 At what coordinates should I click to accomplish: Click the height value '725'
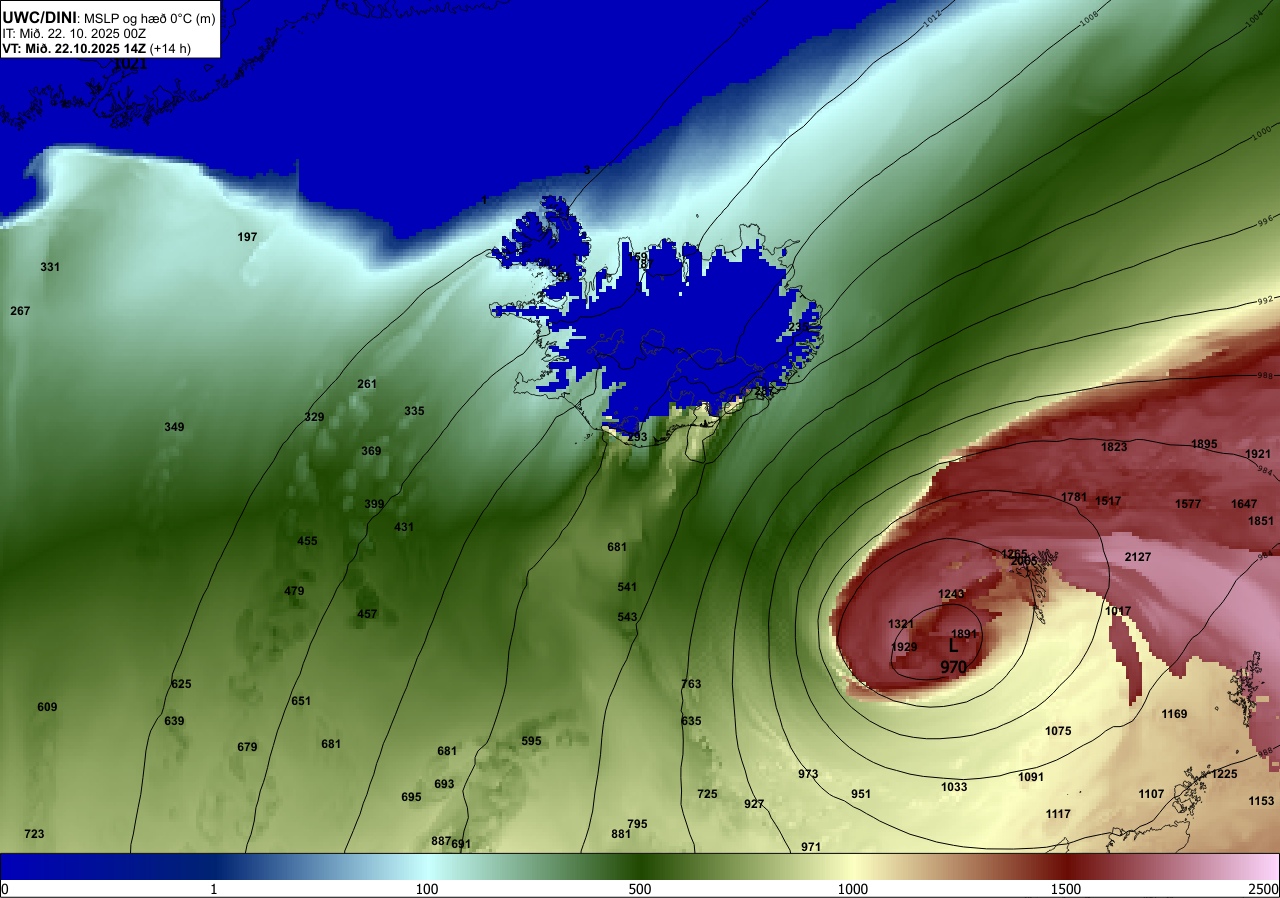pos(707,794)
